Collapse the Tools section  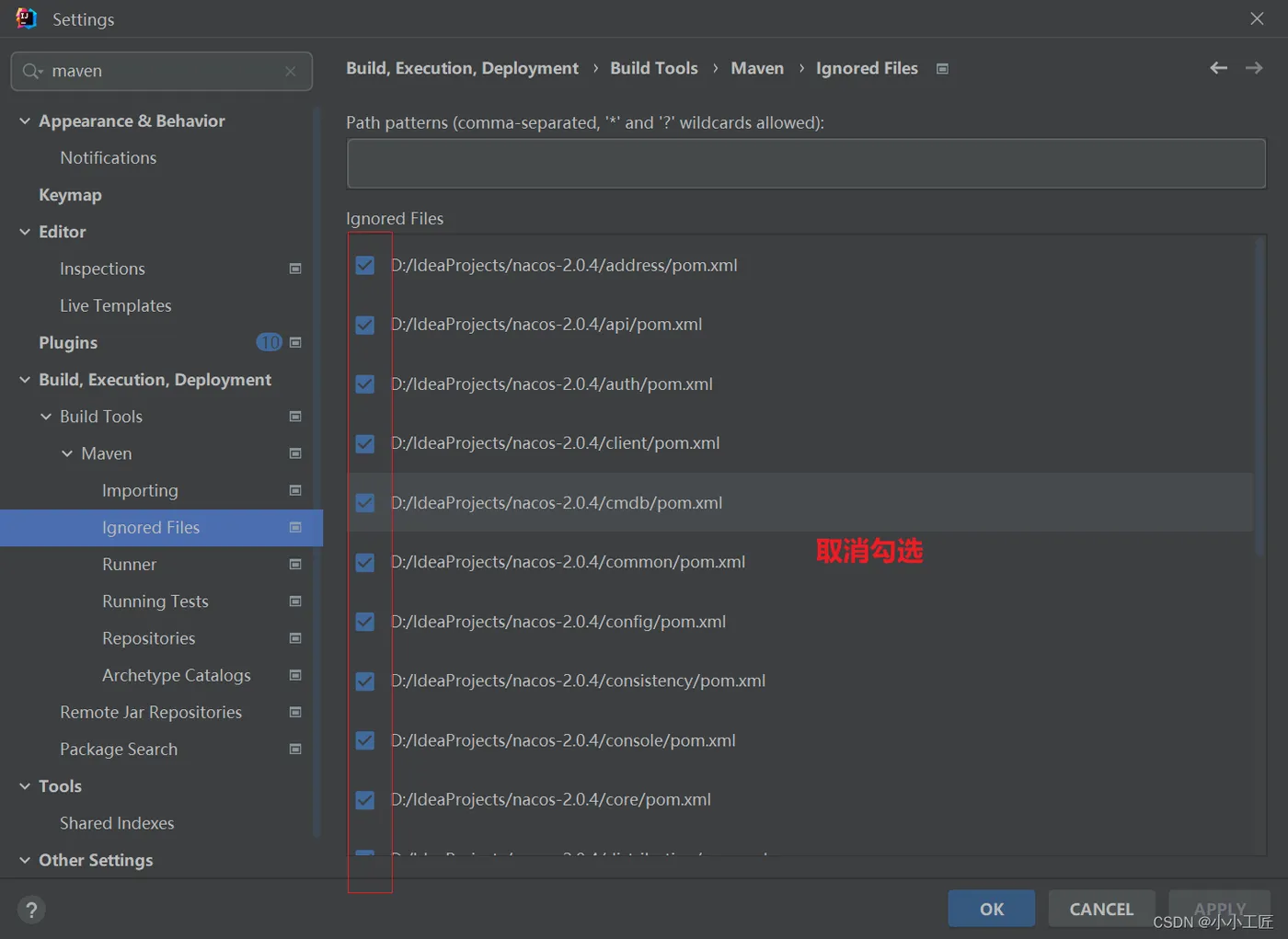(25, 786)
